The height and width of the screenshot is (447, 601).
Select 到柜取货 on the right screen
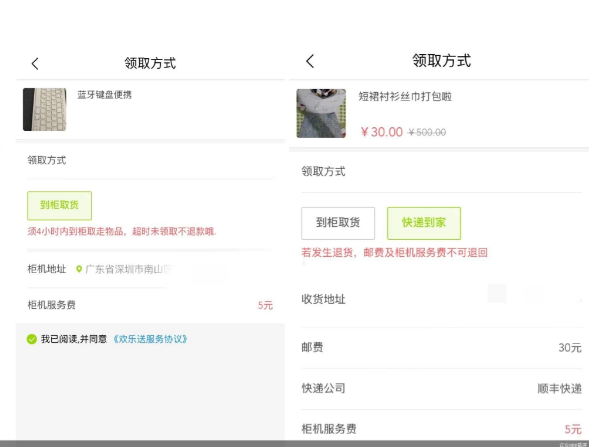tap(338, 223)
